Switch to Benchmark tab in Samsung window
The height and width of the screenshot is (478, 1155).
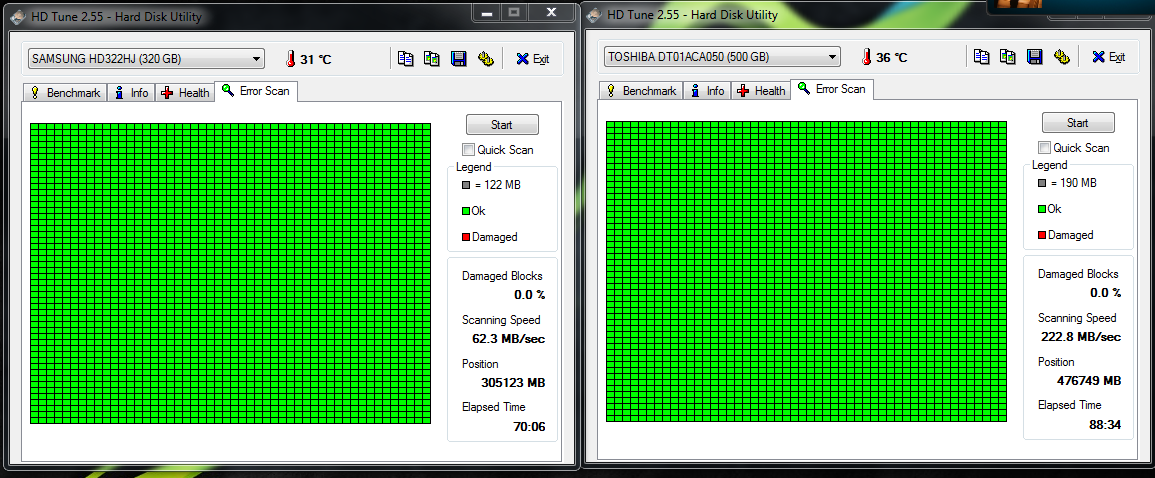pyautogui.click(x=66, y=93)
